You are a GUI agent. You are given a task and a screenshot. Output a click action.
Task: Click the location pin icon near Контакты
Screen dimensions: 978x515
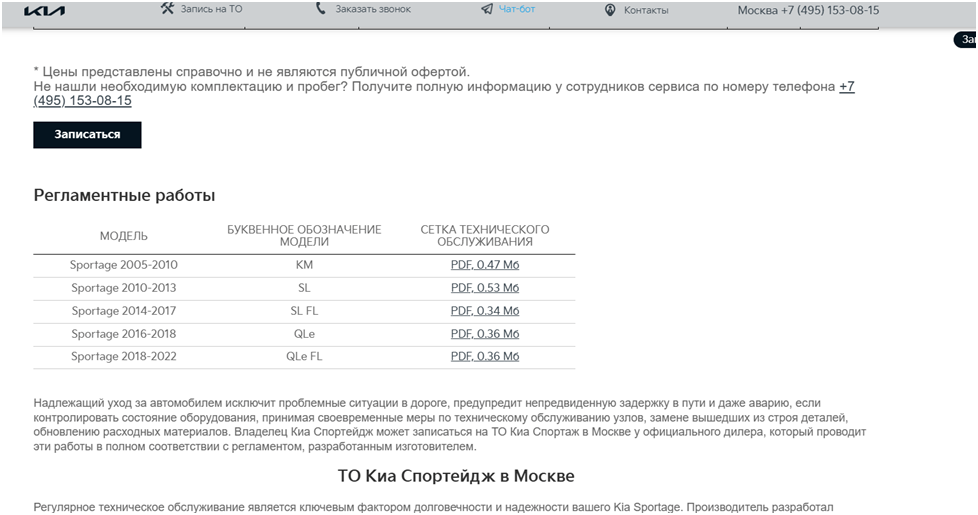click(x=610, y=10)
